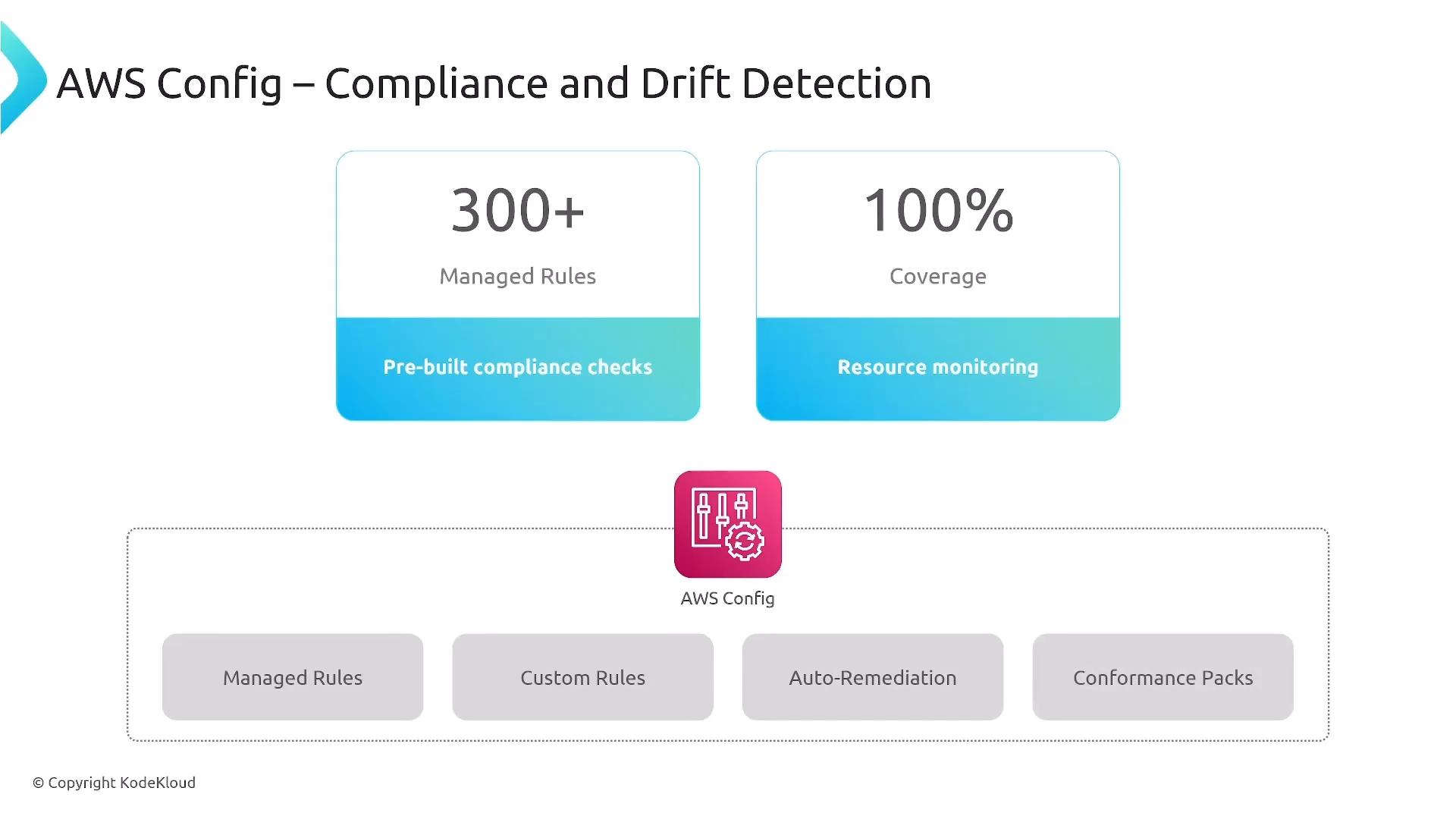Select the Managed Rules gray box
Viewport: 1456px width, 819px height.
point(293,677)
